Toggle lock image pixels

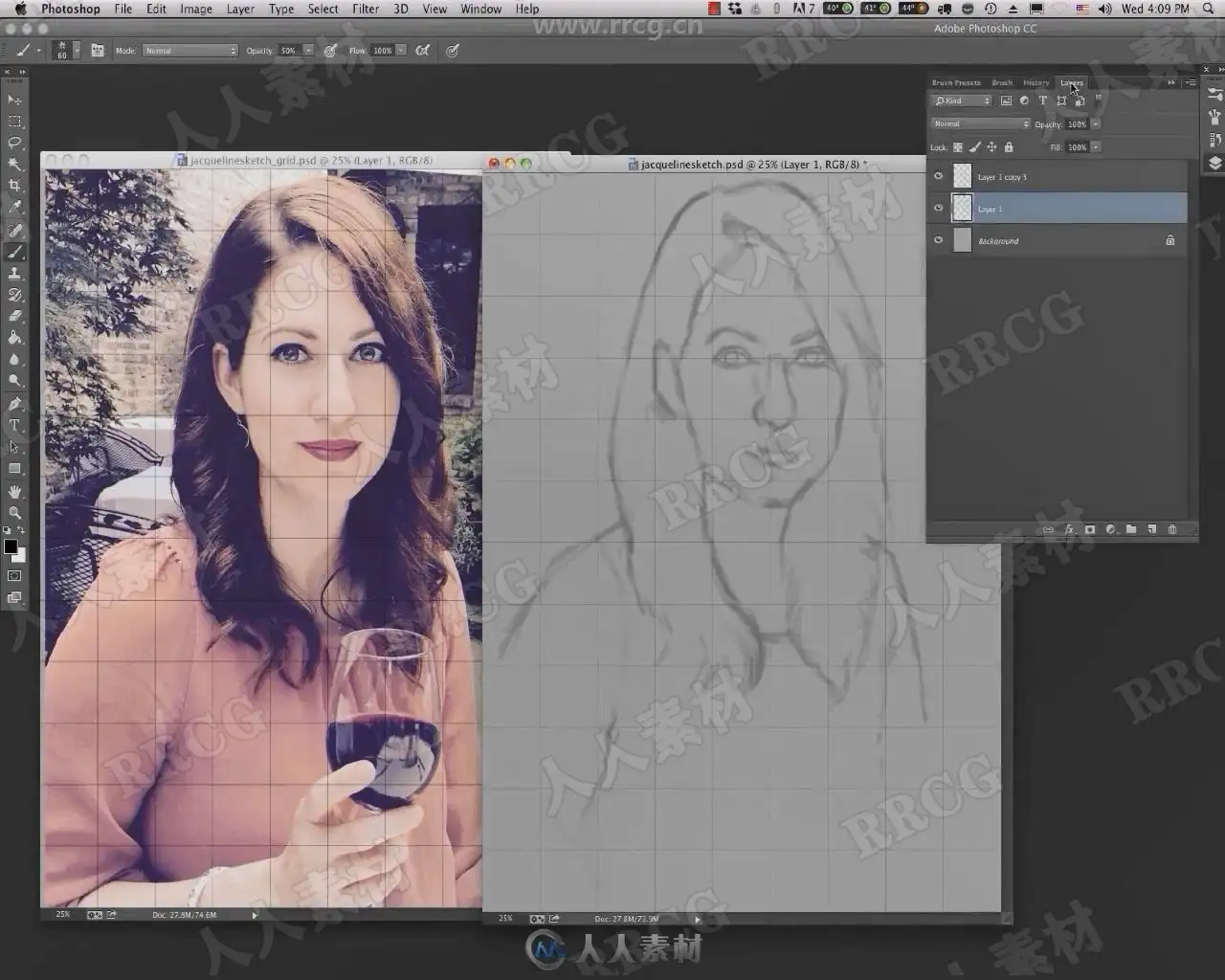click(x=975, y=147)
